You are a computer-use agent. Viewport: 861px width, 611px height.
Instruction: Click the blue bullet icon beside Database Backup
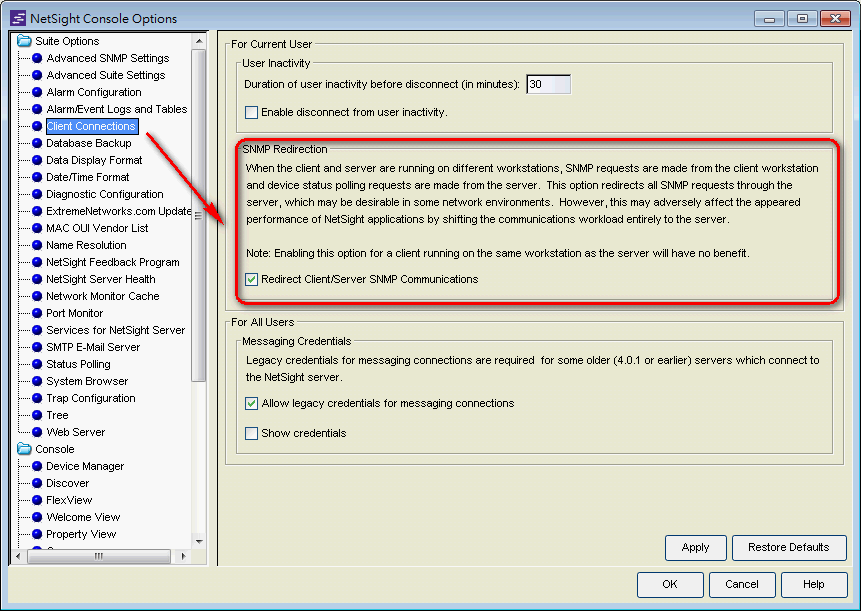(x=37, y=143)
